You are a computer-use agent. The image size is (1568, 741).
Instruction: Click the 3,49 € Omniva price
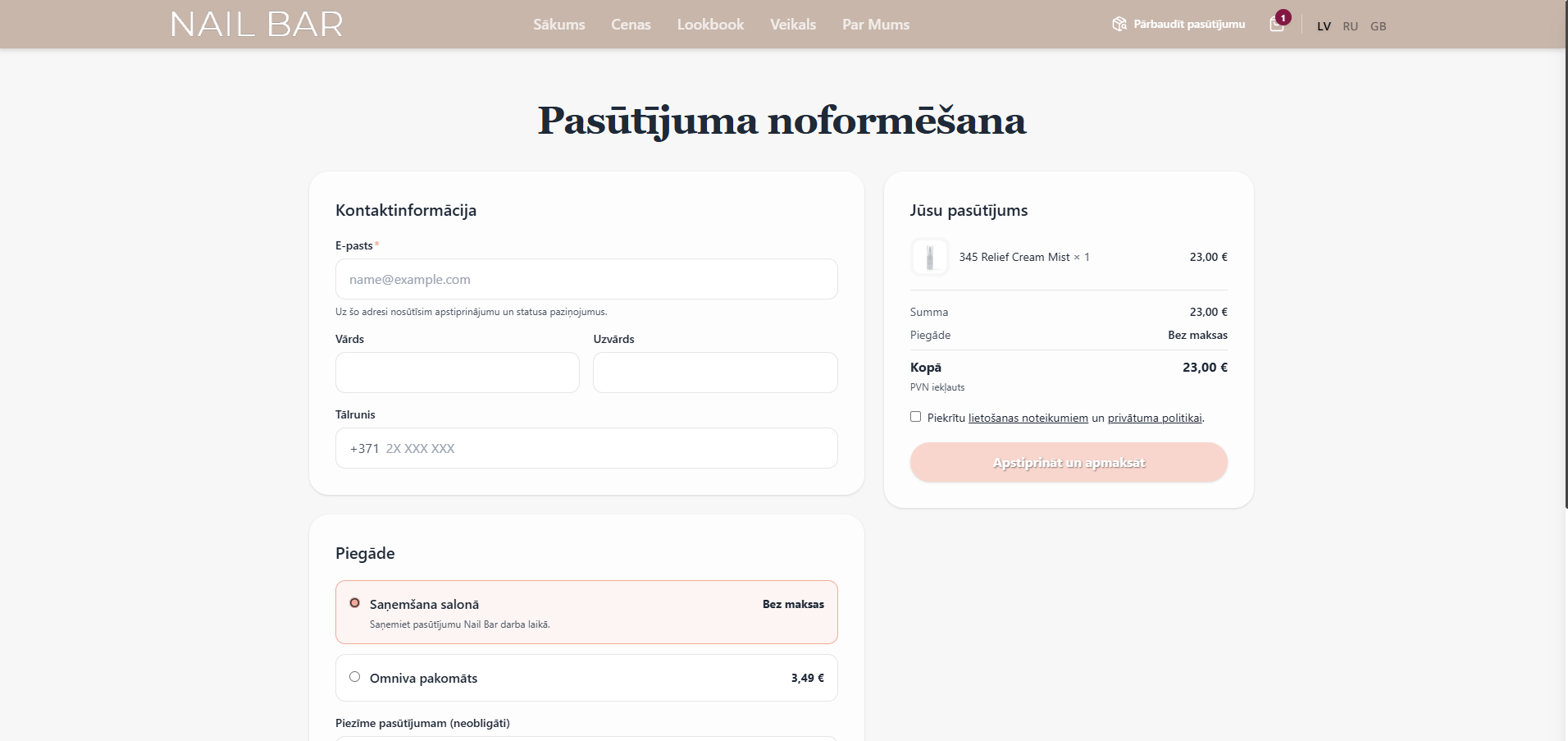coord(808,678)
